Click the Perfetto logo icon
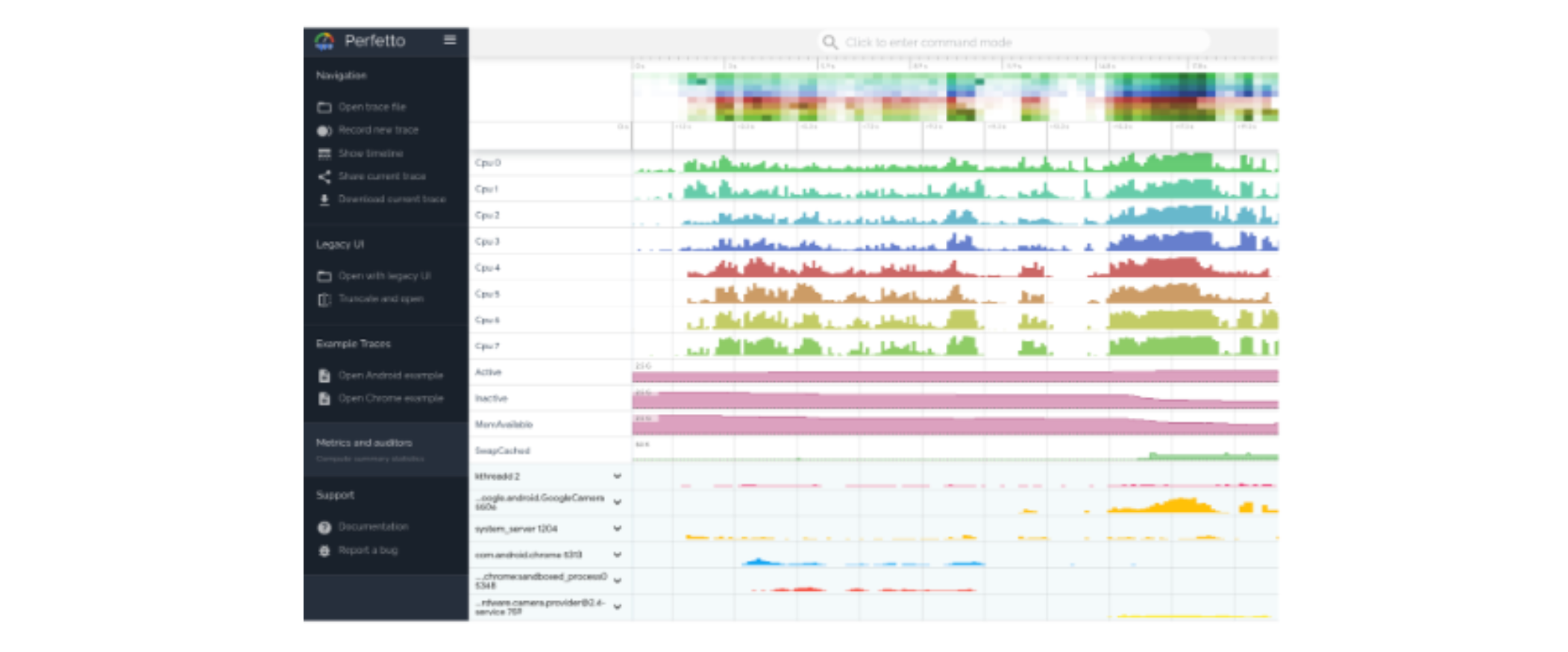This screenshot has width=1568, height=652. [x=324, y=41]
